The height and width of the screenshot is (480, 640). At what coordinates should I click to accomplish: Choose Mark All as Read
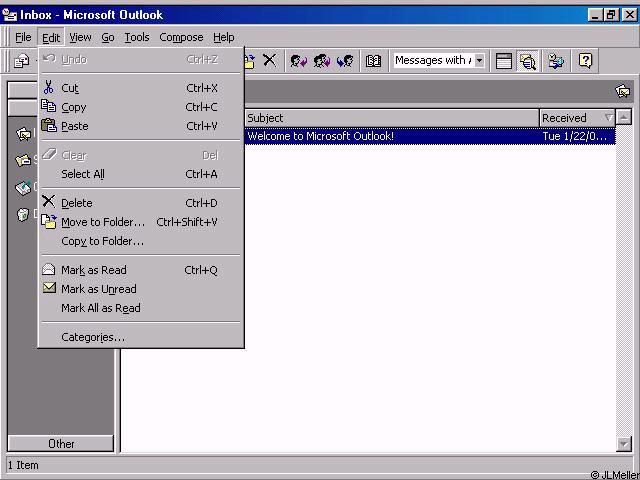tap(141, 308)
